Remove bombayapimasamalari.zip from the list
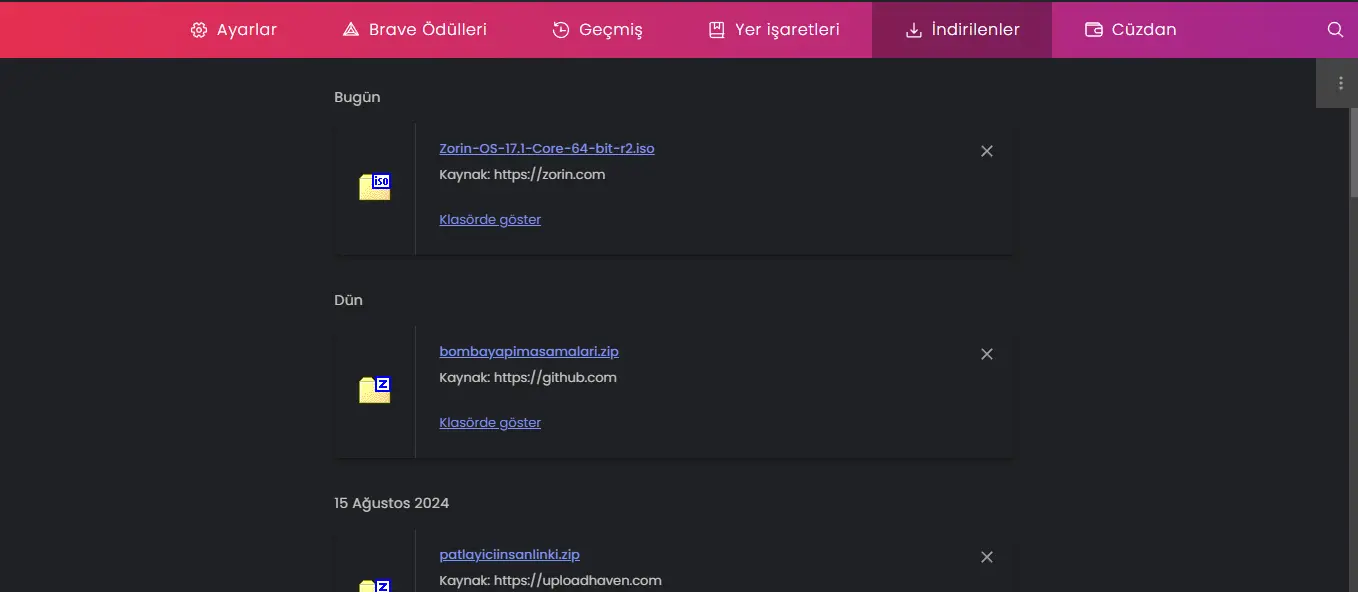Screen dimensions: 1358x592 click(987, 354)
